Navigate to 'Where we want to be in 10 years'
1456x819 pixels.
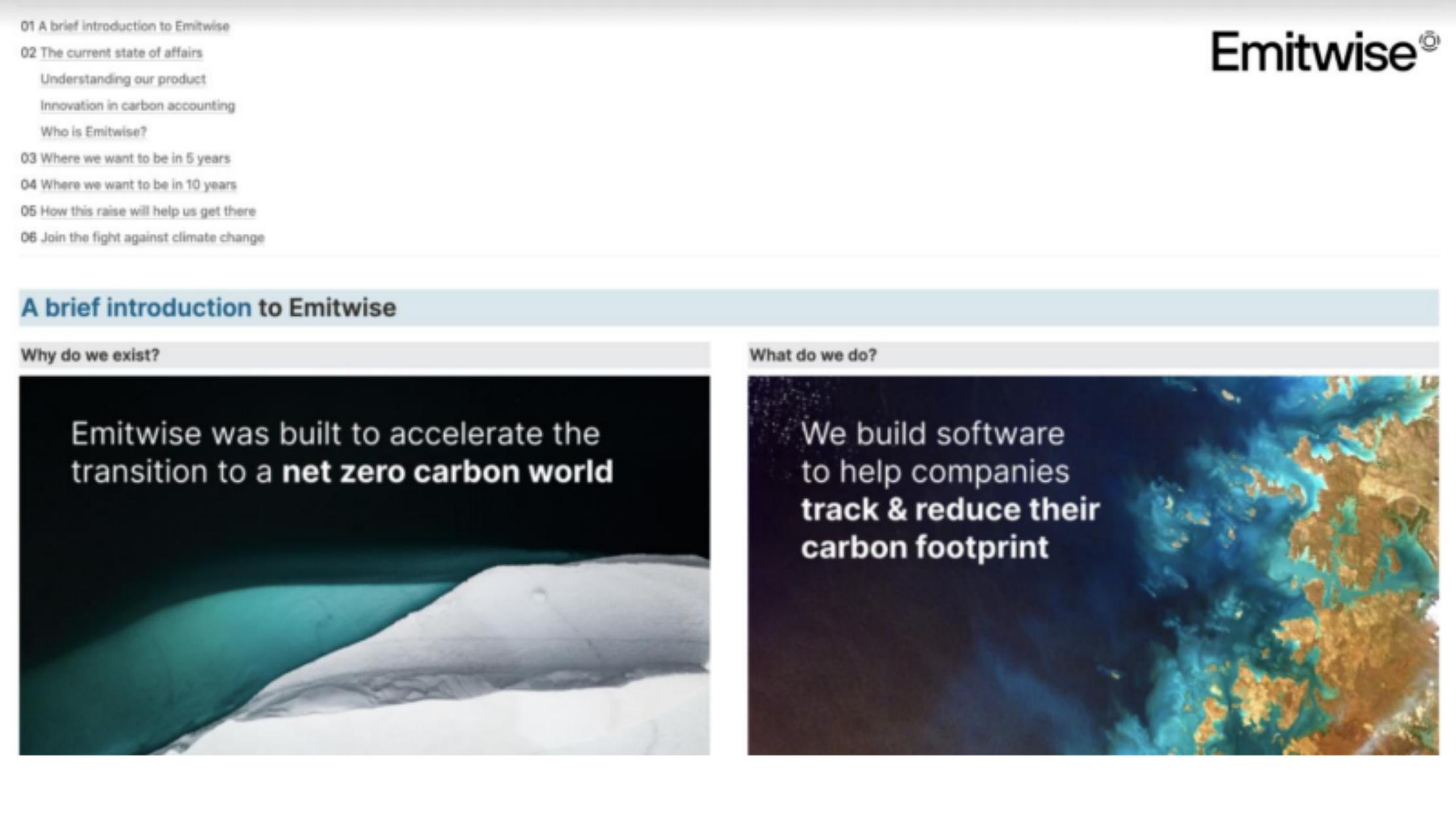tap(138, 185)
